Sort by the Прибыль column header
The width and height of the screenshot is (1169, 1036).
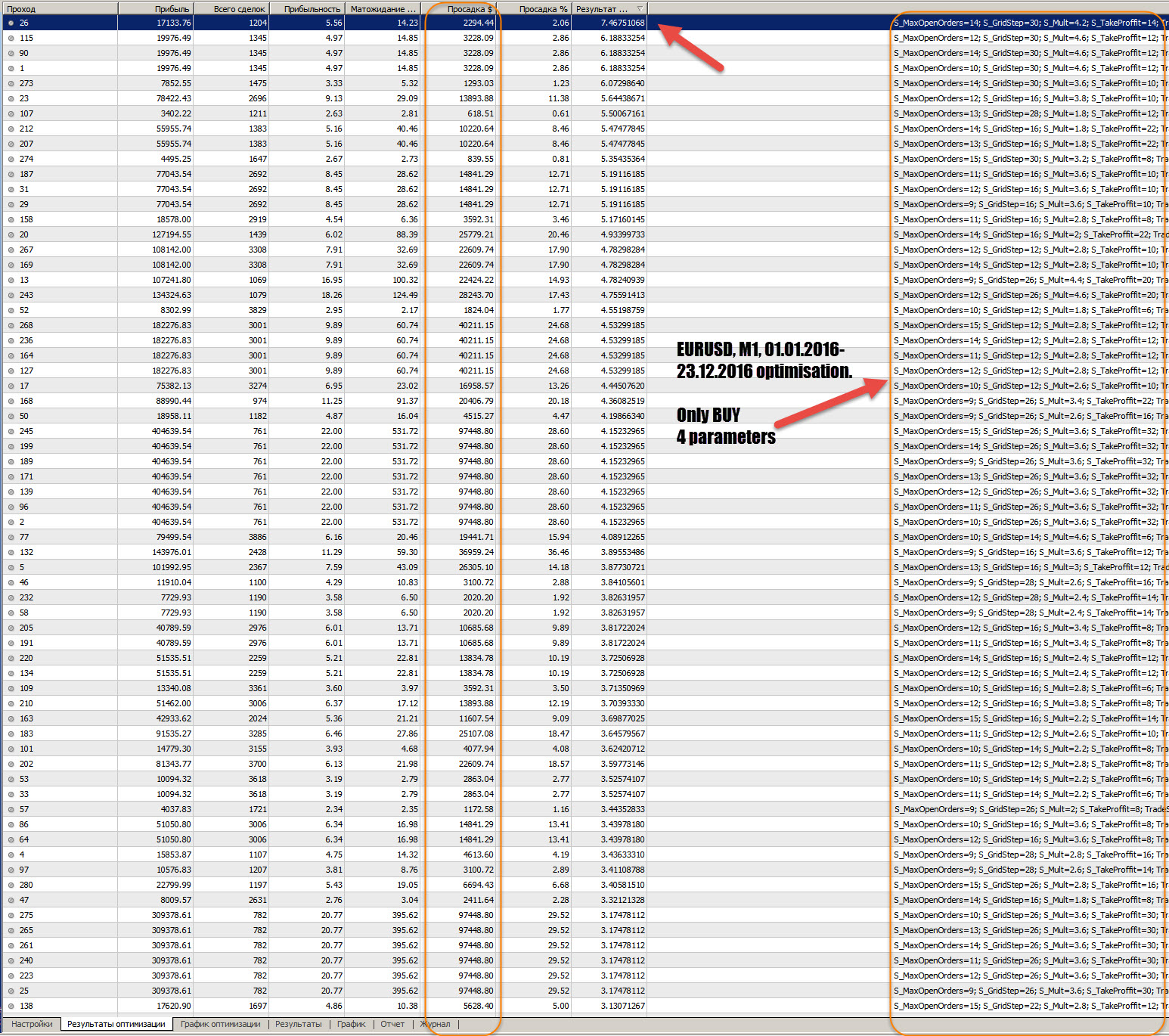(x=156, y=9)
